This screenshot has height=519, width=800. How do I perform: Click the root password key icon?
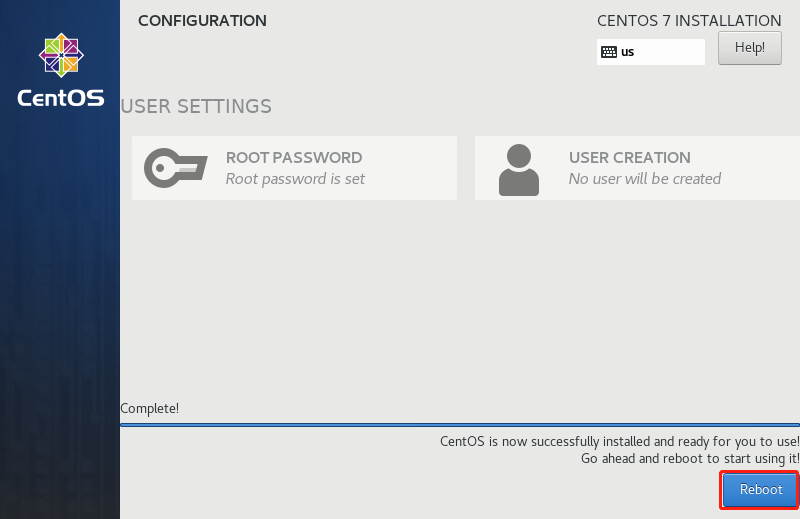[x=176, y=167]
